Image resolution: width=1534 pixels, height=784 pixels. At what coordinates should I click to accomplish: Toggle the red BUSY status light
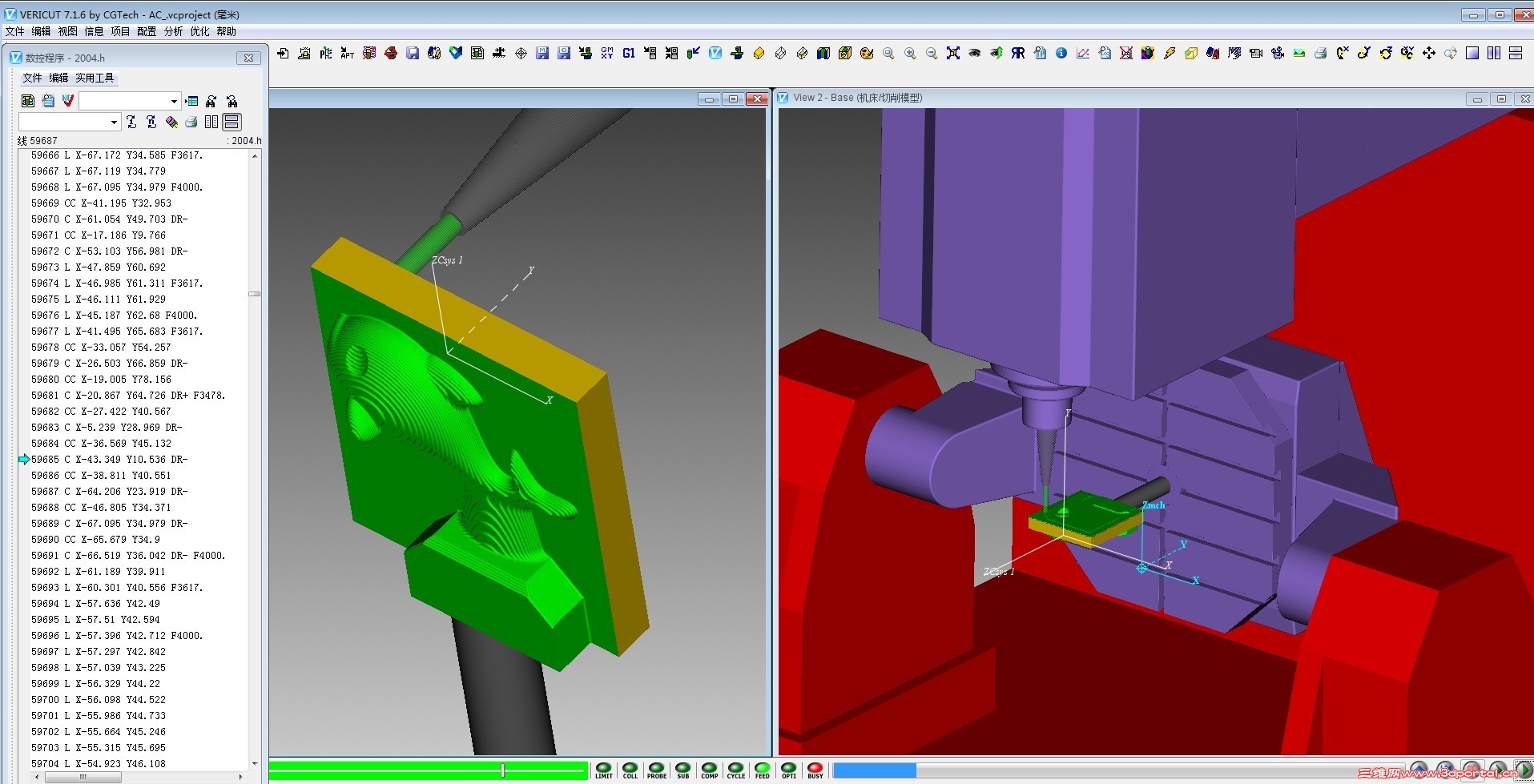tap(815, 770)
